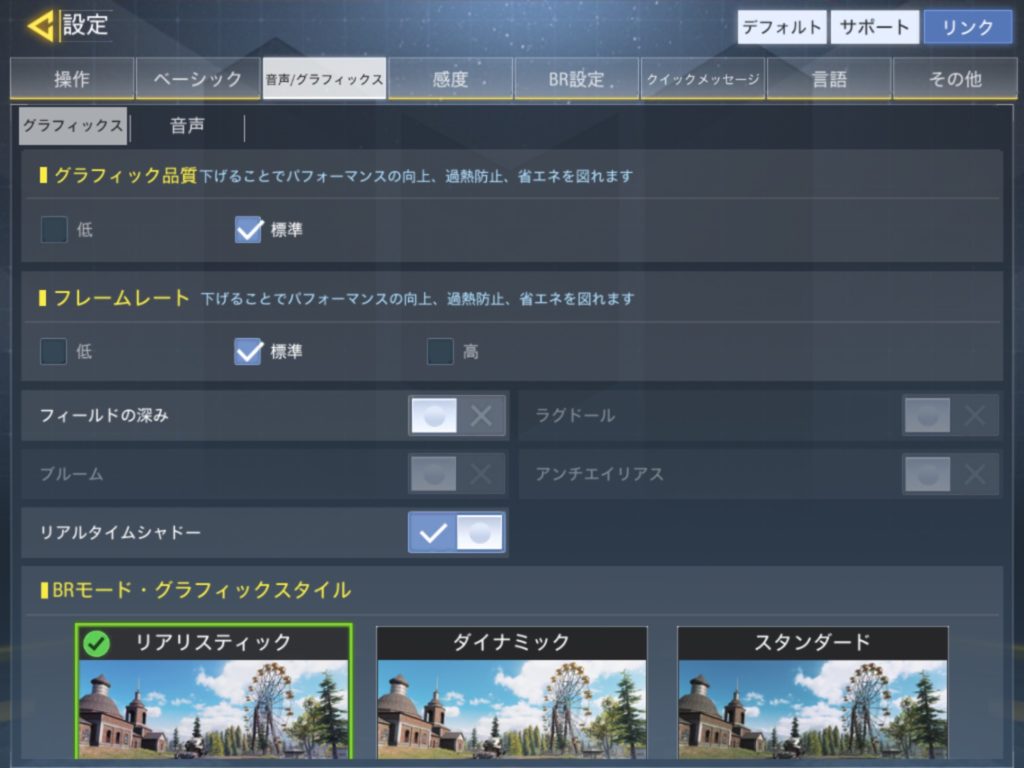Open the その他 tab
Image resolution: width=1024 pixels, height=768 pixels.
coord(955,79)
